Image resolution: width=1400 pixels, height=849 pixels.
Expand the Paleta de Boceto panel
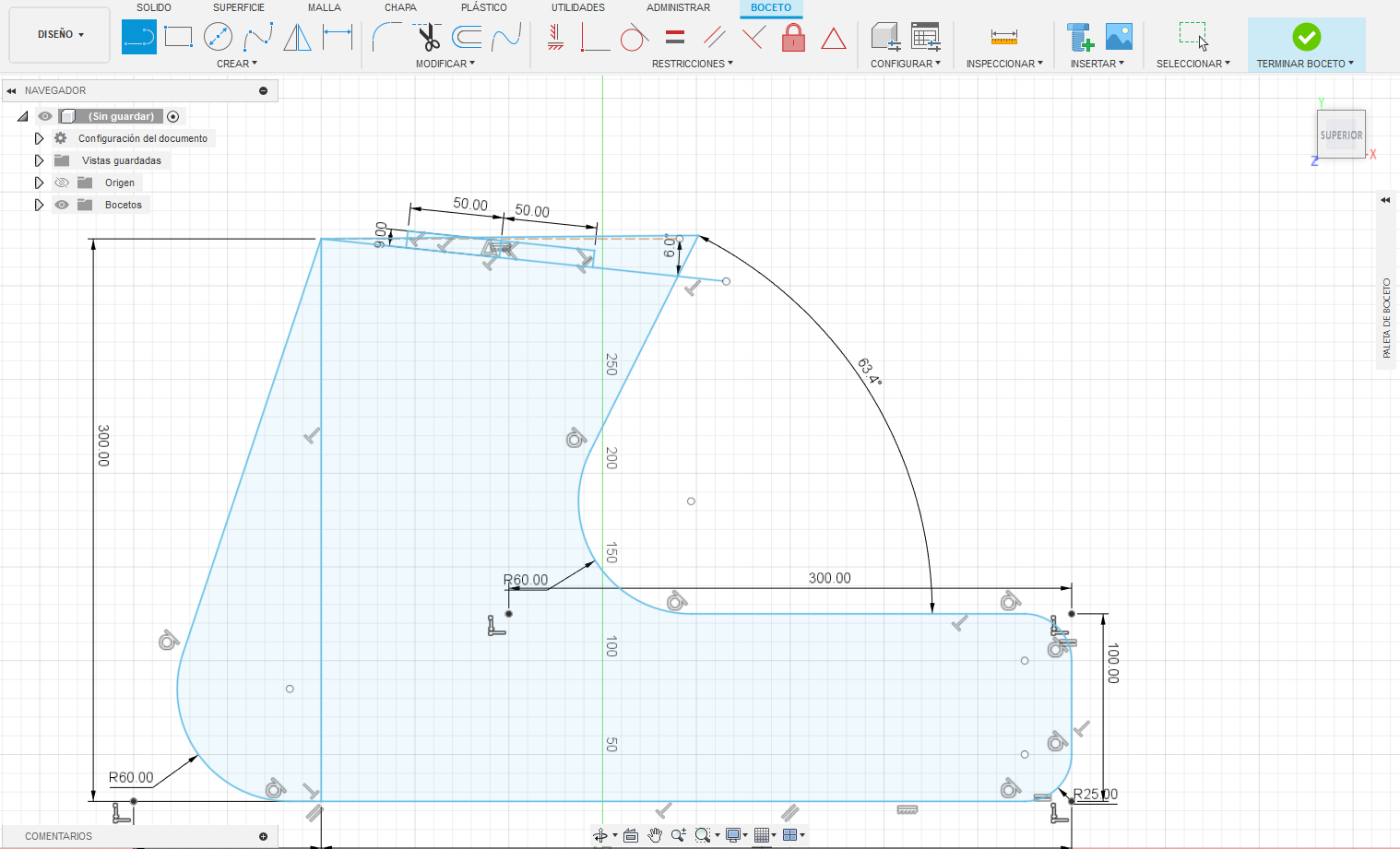coord(1385,200)
